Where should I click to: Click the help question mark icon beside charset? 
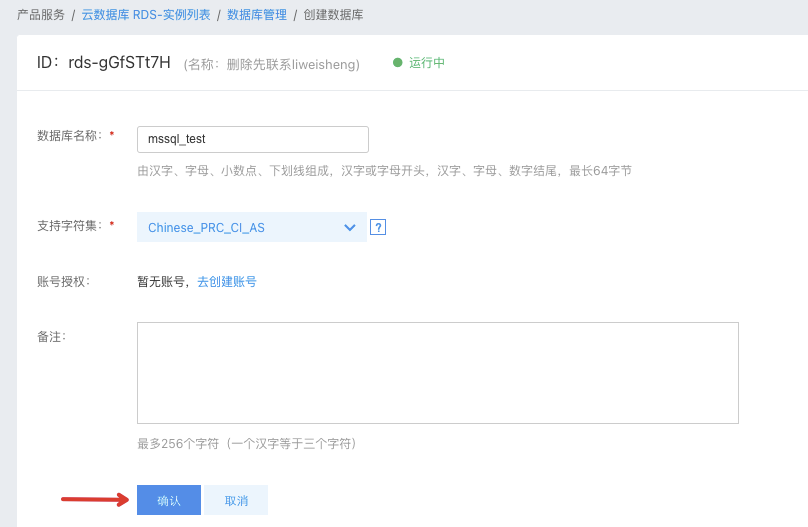378,227
